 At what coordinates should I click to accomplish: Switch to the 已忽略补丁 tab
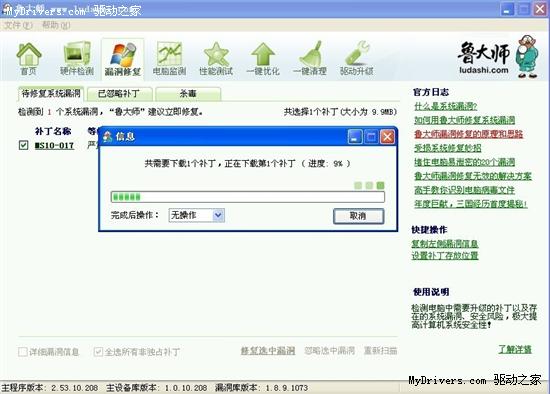click(x=120, y=94)
